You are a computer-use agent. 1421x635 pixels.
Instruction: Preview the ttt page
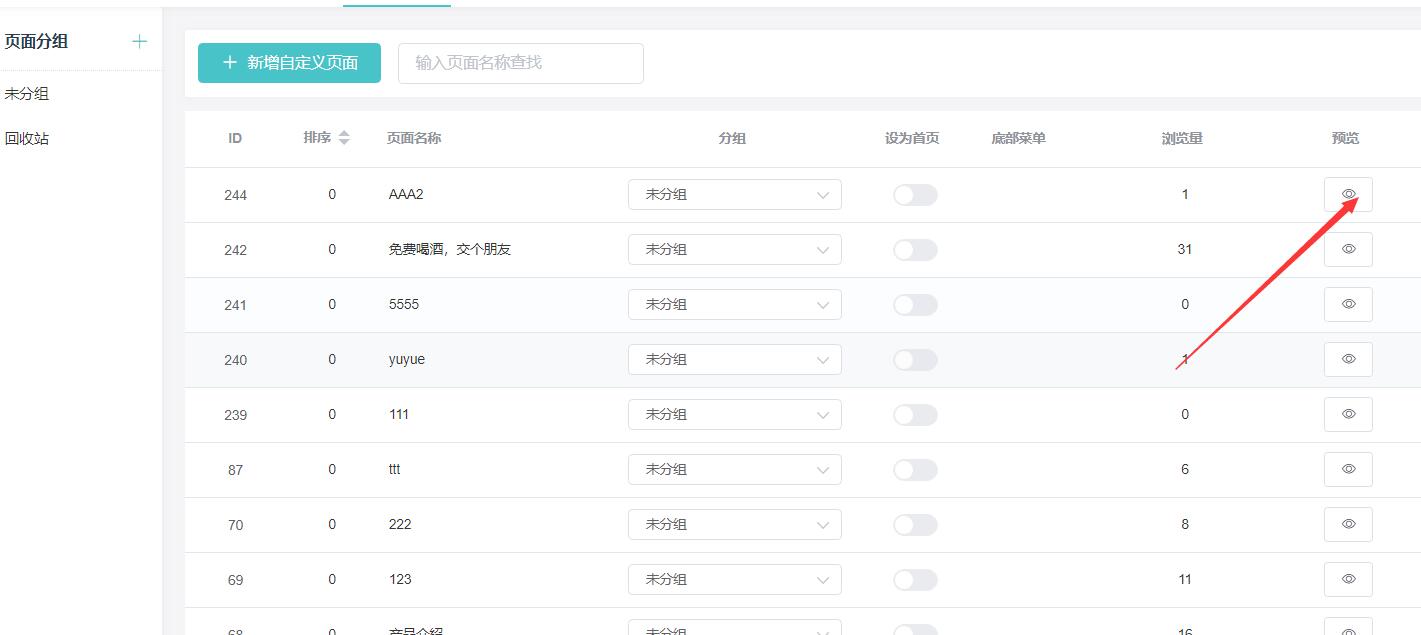coord(1348,469)
